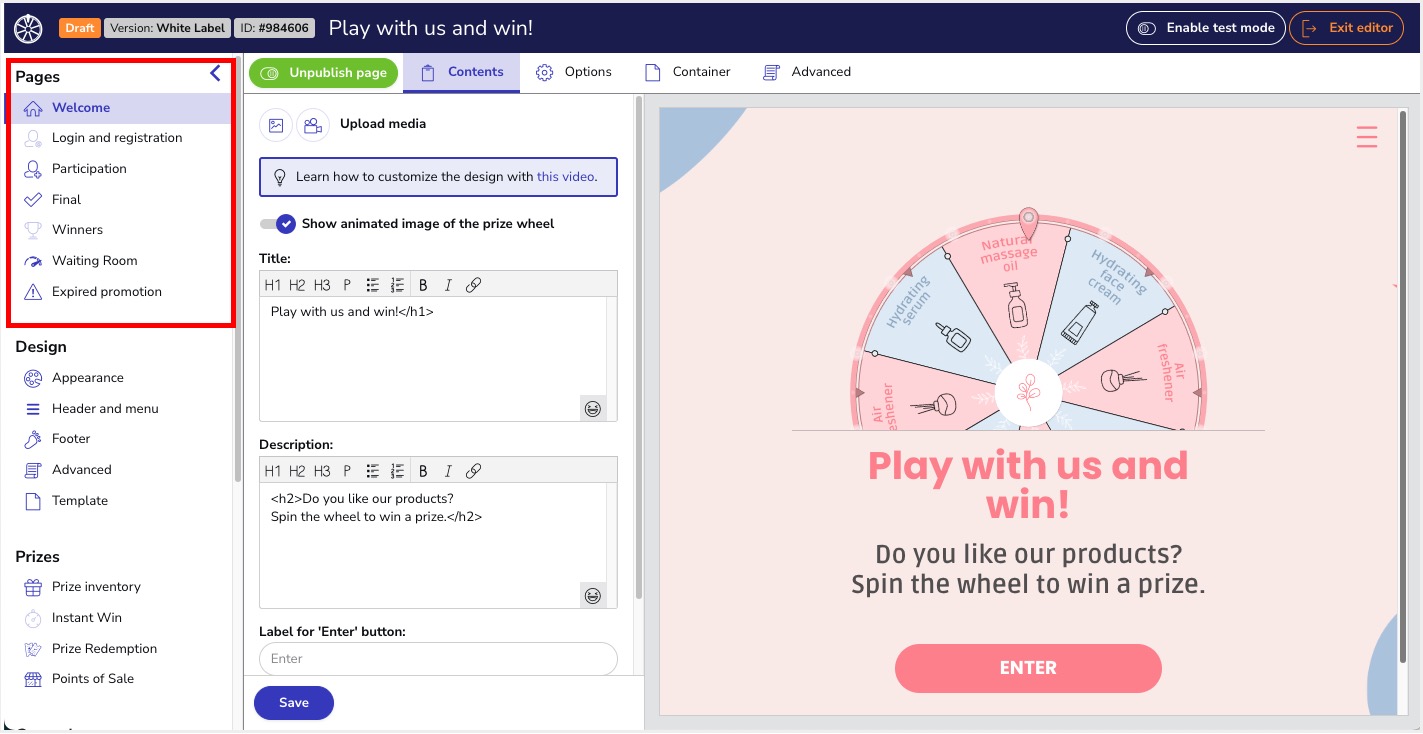1423x734 pixels.
Task: Enable test mode
Action: click(x=1206, y=28)
